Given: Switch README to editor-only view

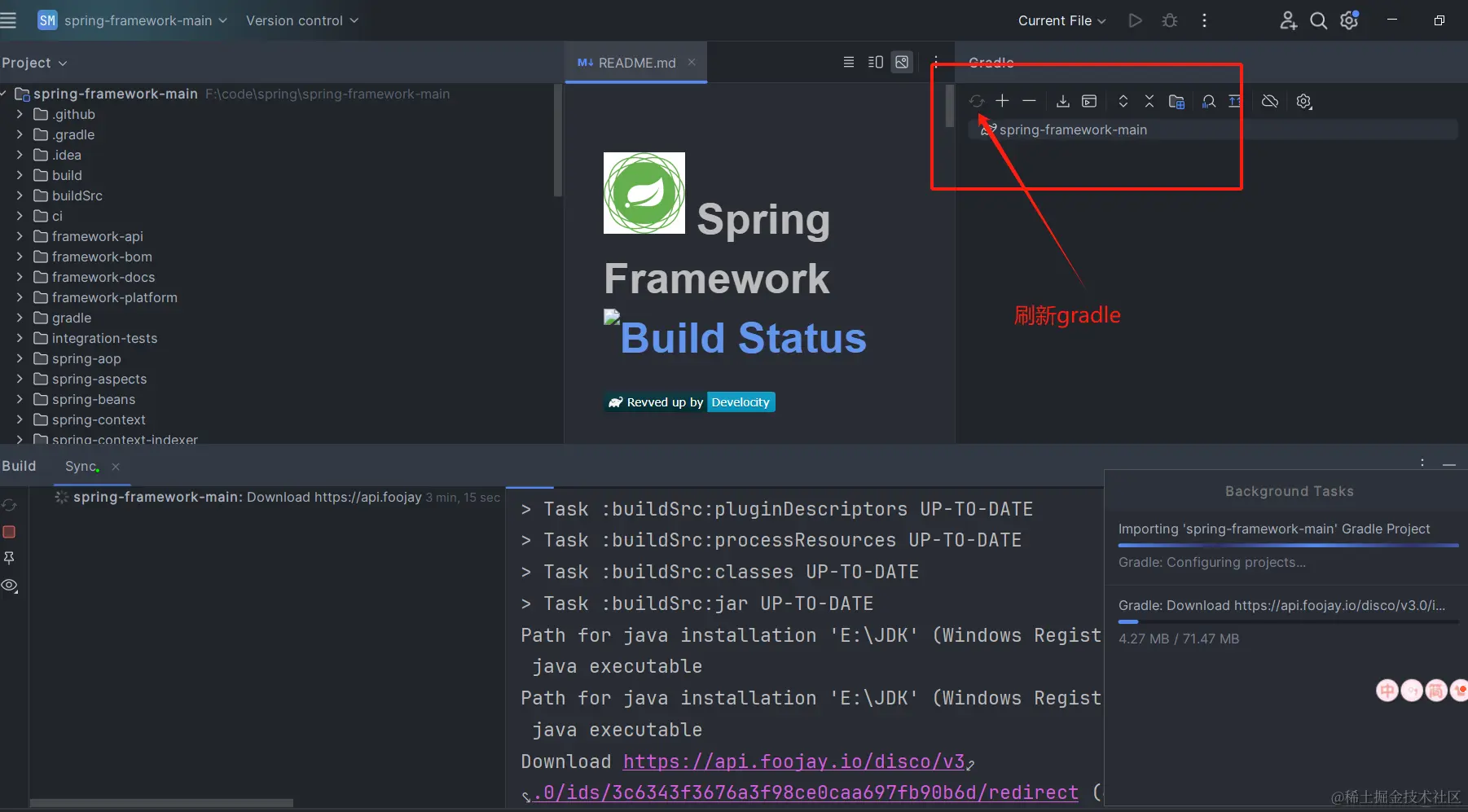Looking at the screenshot, I should tap(849, 62).
